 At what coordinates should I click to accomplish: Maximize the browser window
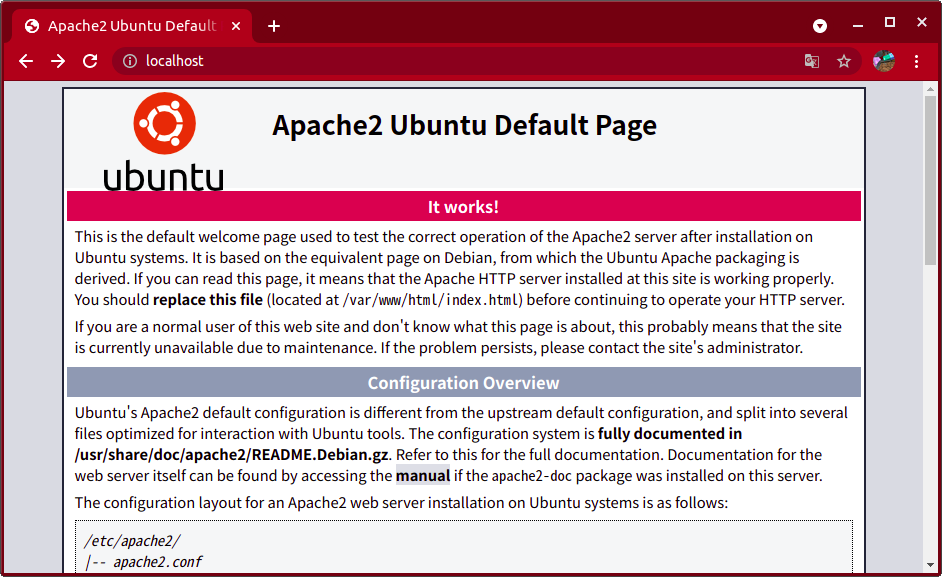pos(890,23)
